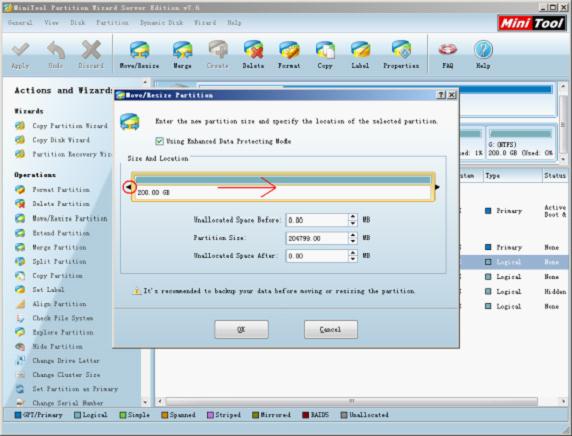
Task: Click down arrow of Actions panel scrollbar
Action: (145, 402)
